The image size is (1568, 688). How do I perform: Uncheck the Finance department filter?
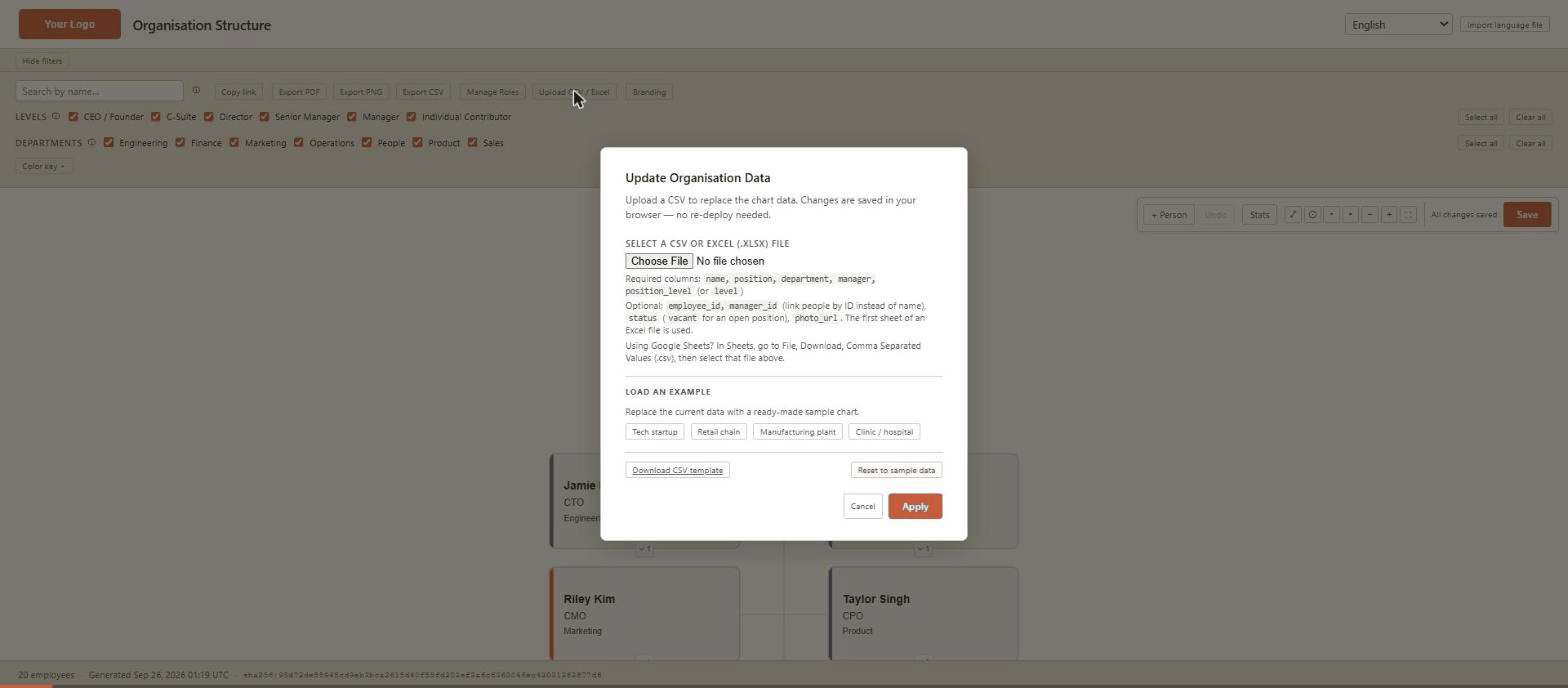point(180,142)
